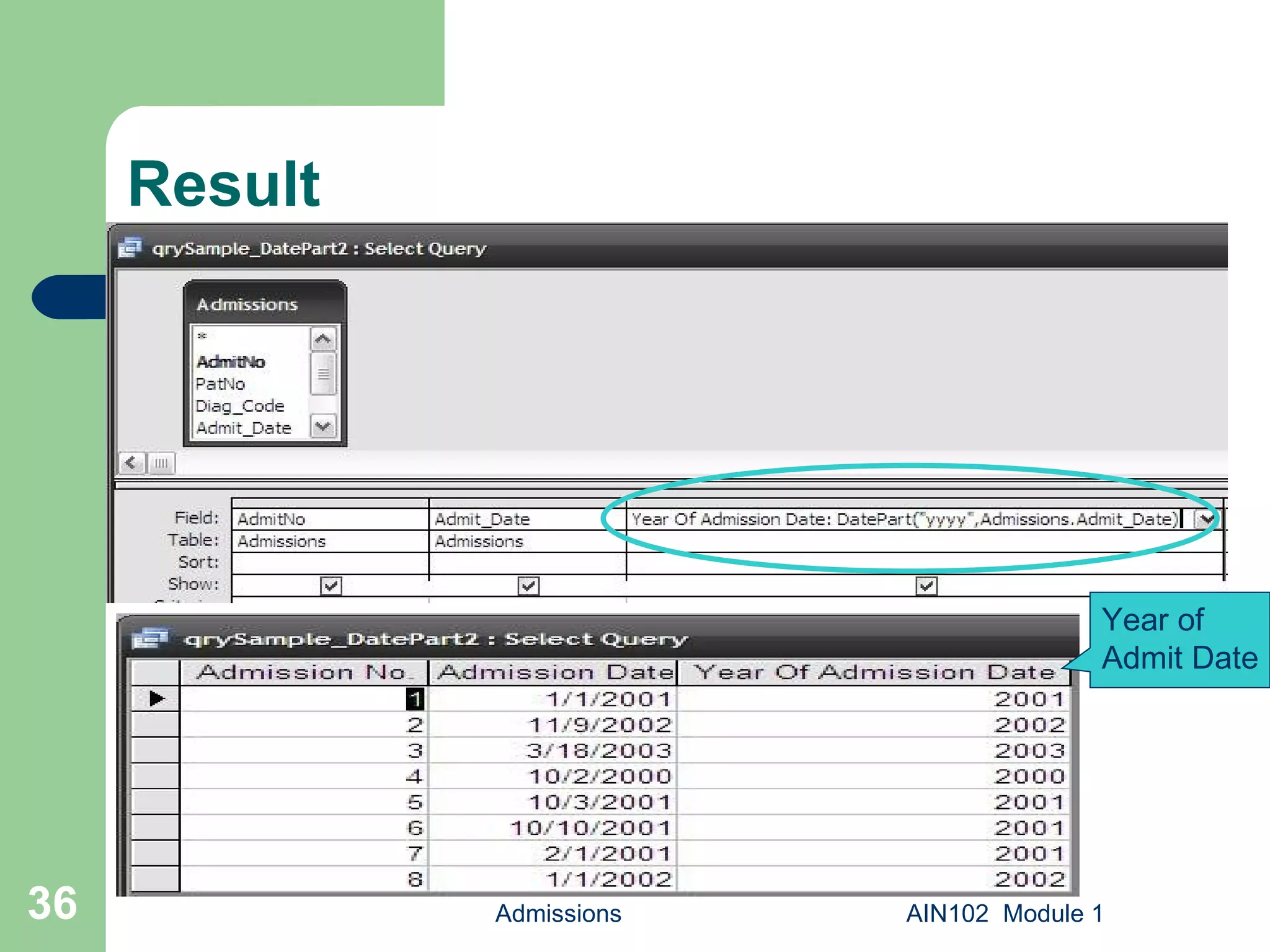Viewport: 1270px width, 952px height.
Task: Click the Admission No cell 5
Action: pyautogui.click(x=304, y=802)
